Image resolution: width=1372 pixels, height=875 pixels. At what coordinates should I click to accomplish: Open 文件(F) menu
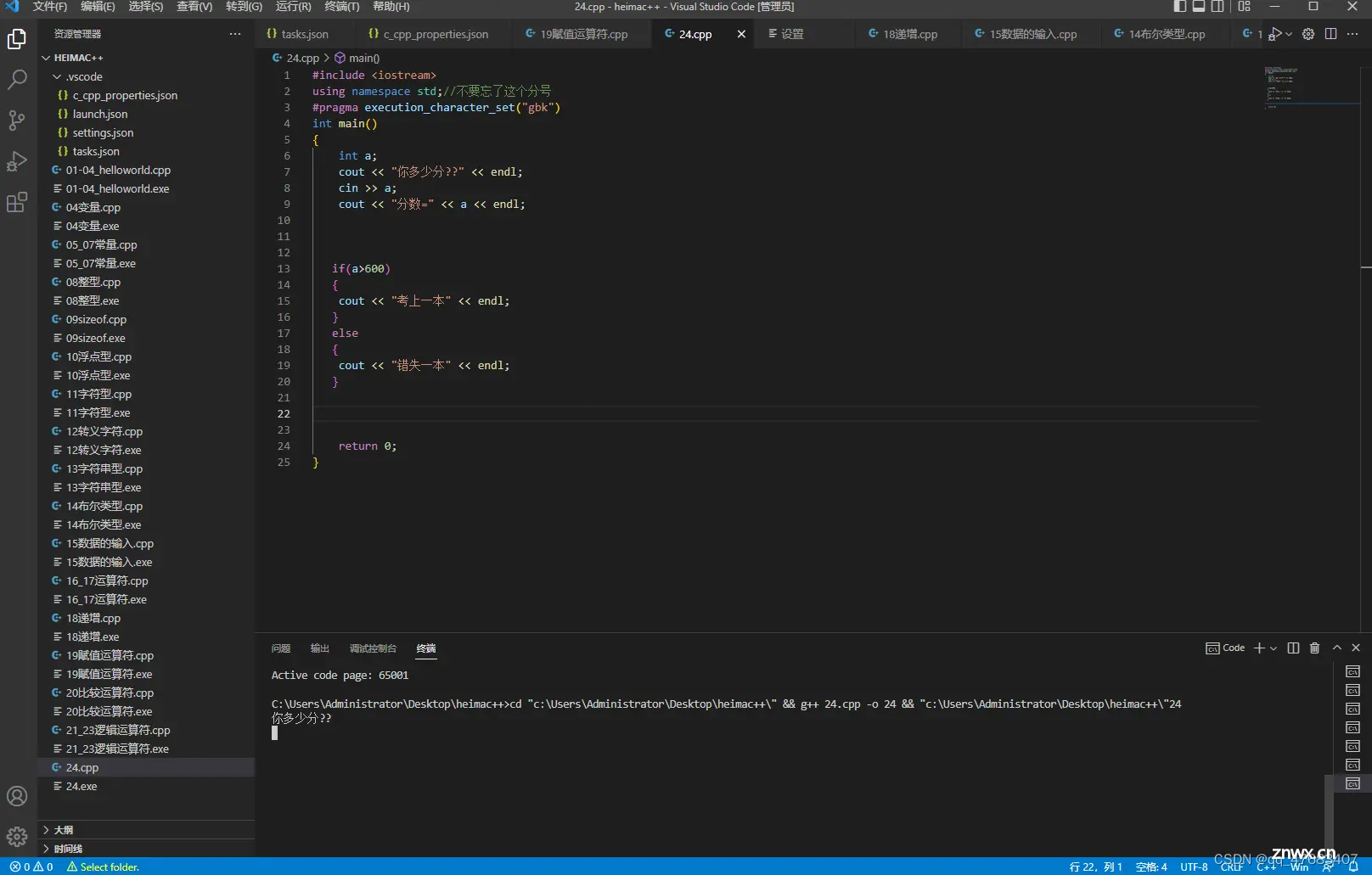[49, 7]
